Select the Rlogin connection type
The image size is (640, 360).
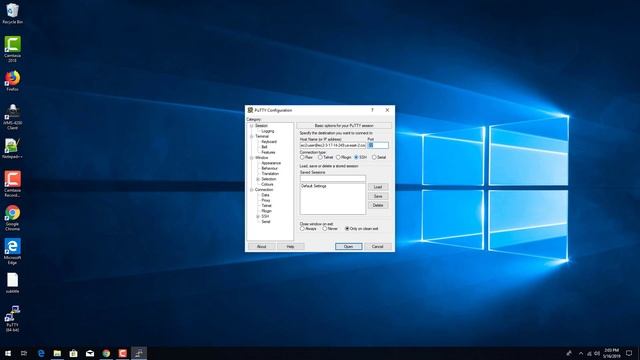tap(338, 157)
